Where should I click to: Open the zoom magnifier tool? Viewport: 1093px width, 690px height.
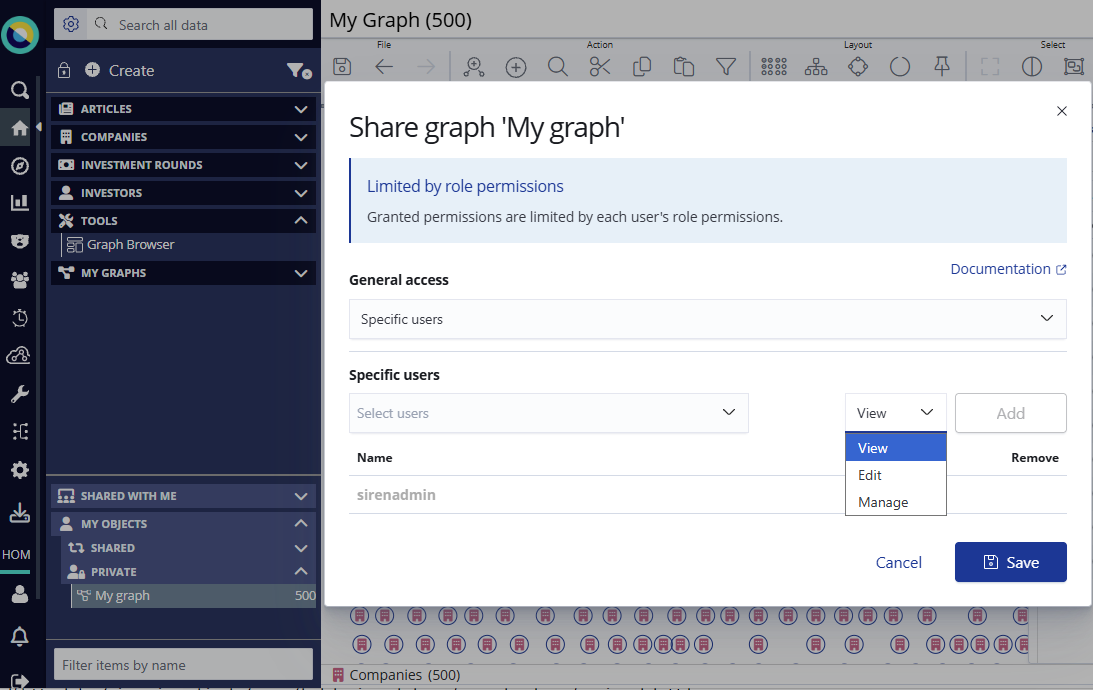(x=558, y=66)
